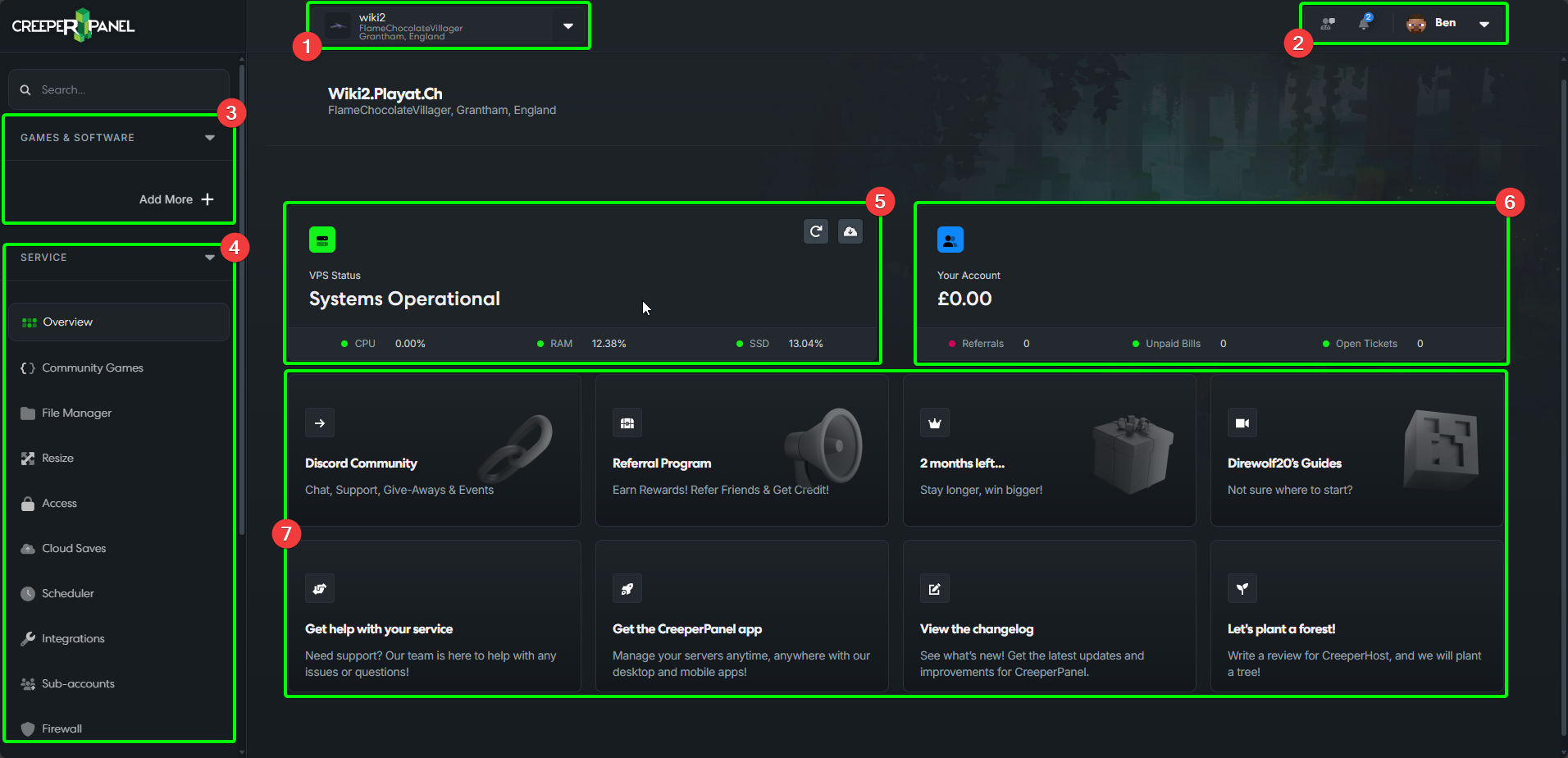Open Get help with your service card
This screenshot has height=758, width=1568.
pos(435,616)
